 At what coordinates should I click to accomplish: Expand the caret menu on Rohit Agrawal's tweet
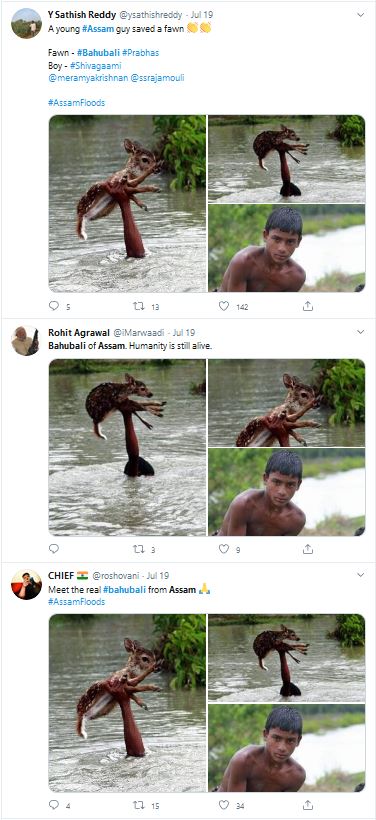click(x=360, y=332)
